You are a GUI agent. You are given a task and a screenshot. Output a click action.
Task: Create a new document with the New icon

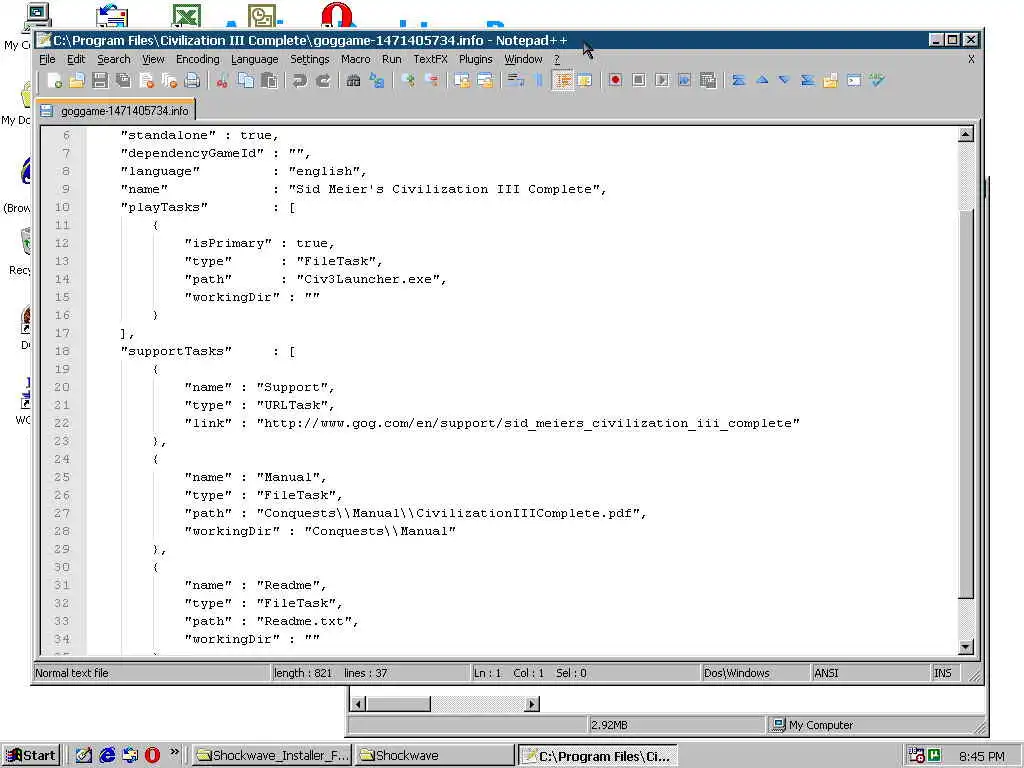pyautogui.click(x=55, y=80)
